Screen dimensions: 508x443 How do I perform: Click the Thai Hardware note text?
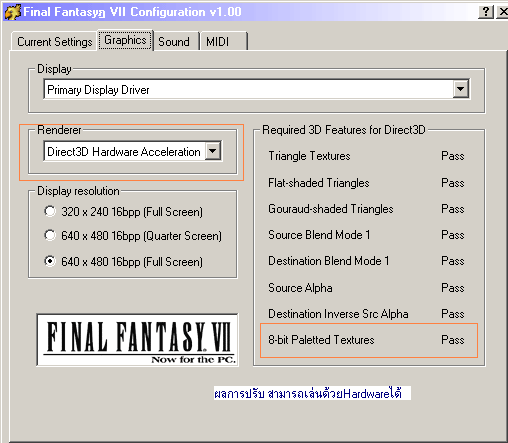[x=312, y=393]
